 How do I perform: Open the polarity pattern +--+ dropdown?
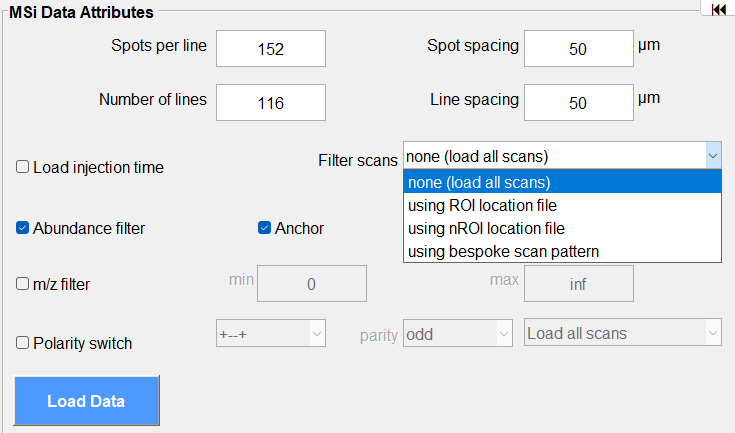tap(271, 333)
